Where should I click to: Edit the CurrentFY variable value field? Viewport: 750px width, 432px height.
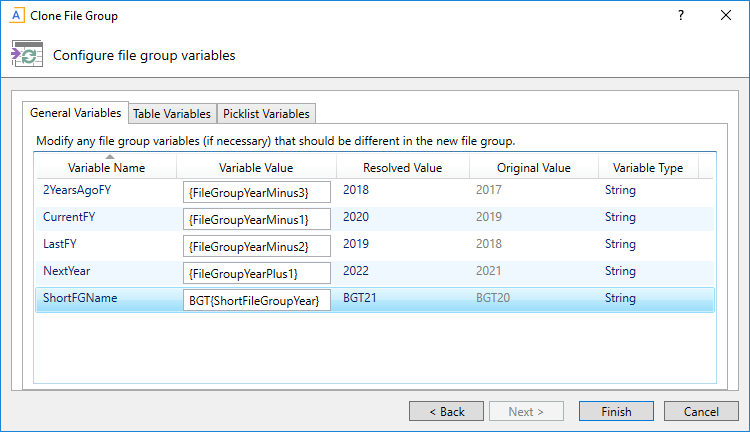(256, 219)
